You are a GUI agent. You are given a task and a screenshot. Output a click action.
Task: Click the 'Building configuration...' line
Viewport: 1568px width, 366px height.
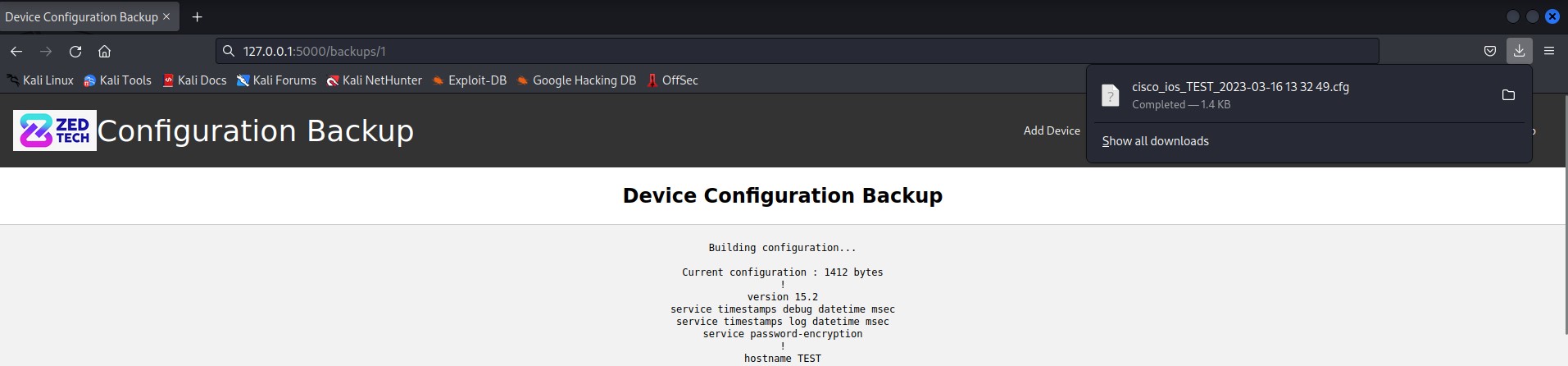[x=783, y=248]
